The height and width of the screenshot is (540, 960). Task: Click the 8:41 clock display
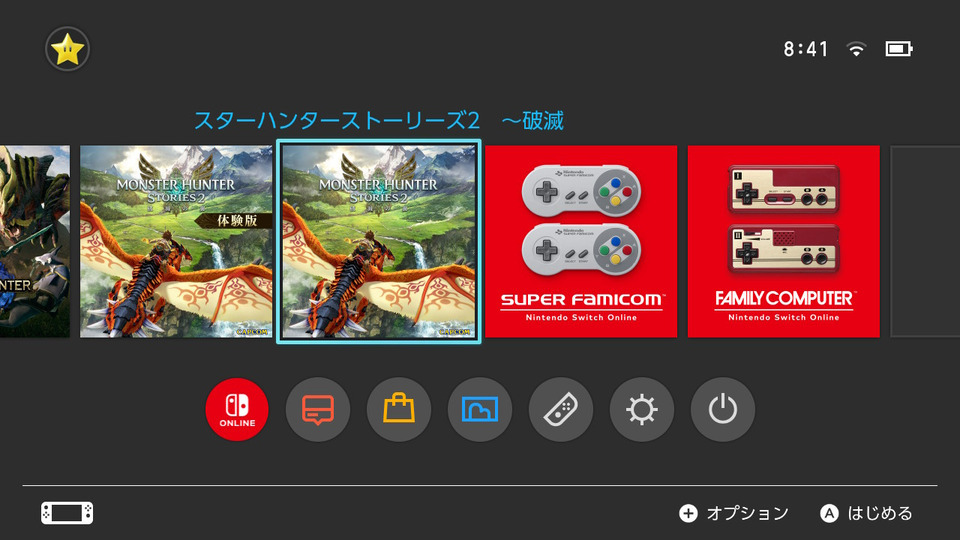pos(806,49)
